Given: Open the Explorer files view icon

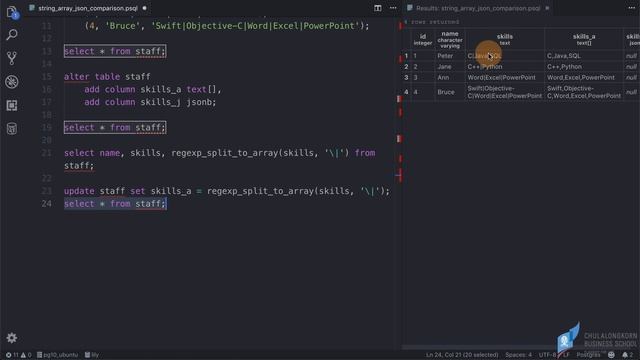Looking at the screenshot, I should point(12,12).
